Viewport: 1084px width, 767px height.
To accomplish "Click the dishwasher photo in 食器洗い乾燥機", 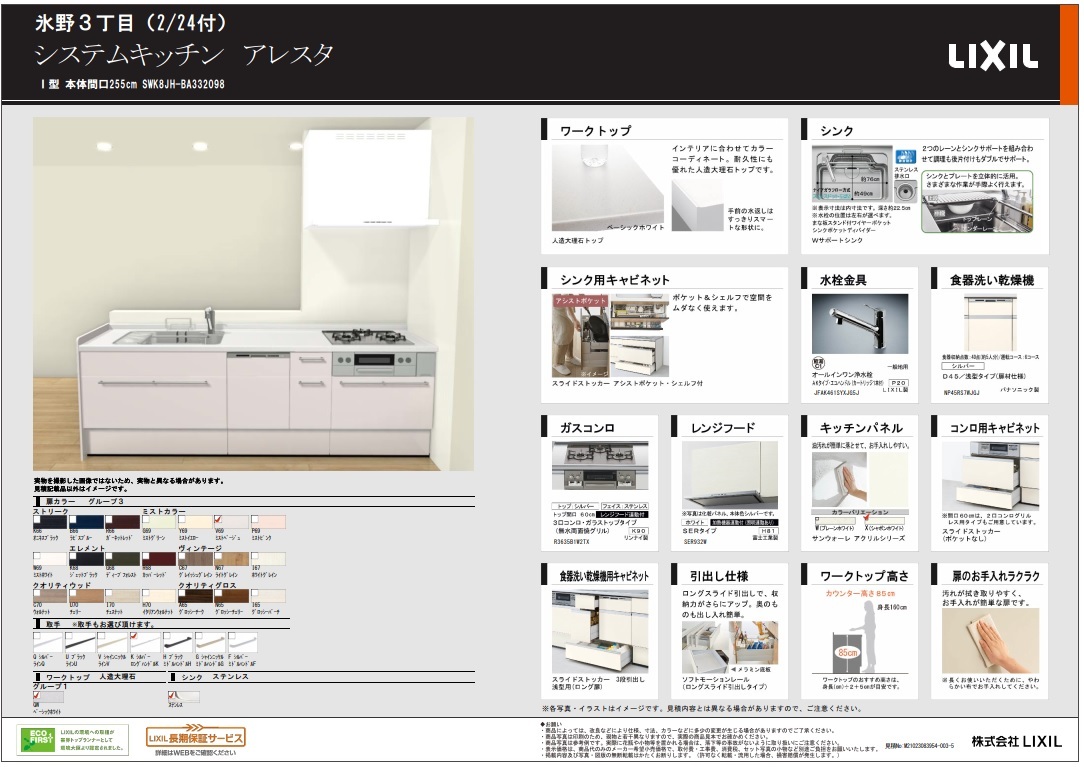I will click(991, 323).
